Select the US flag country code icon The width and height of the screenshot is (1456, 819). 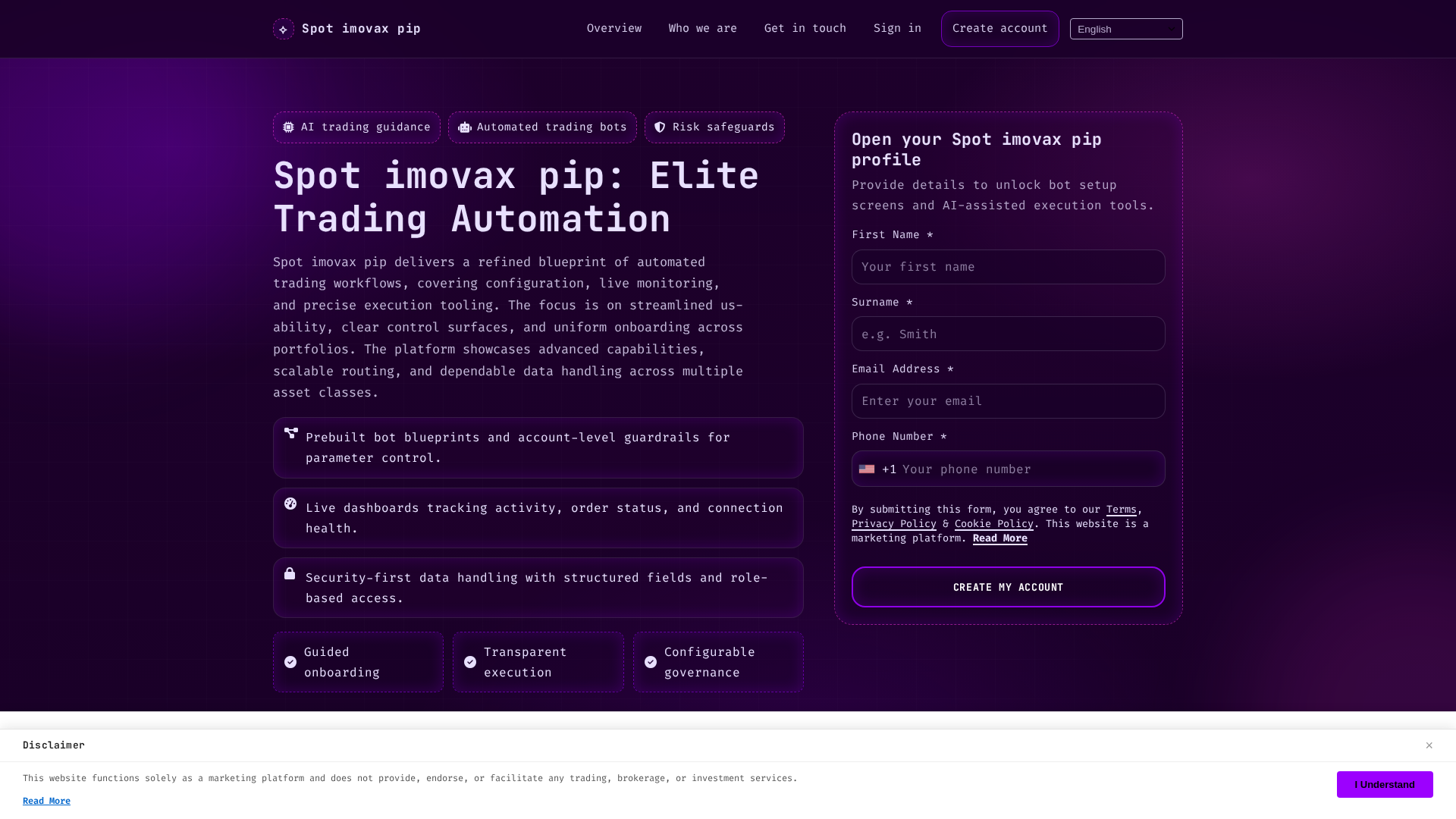tap(867, 469)
